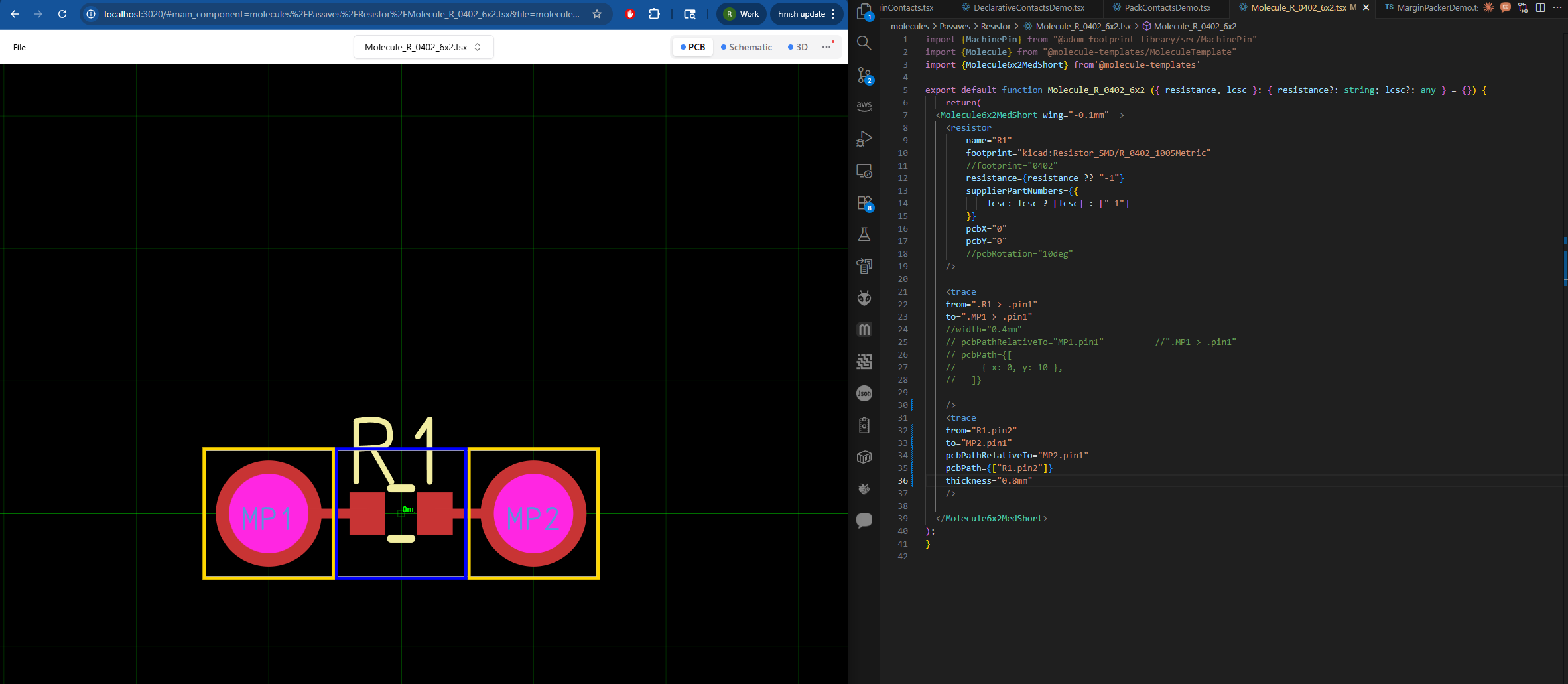Expand the Passives breadcrumb folder
The width and height of the screenshot is (1568, 684).
[954, 26]
